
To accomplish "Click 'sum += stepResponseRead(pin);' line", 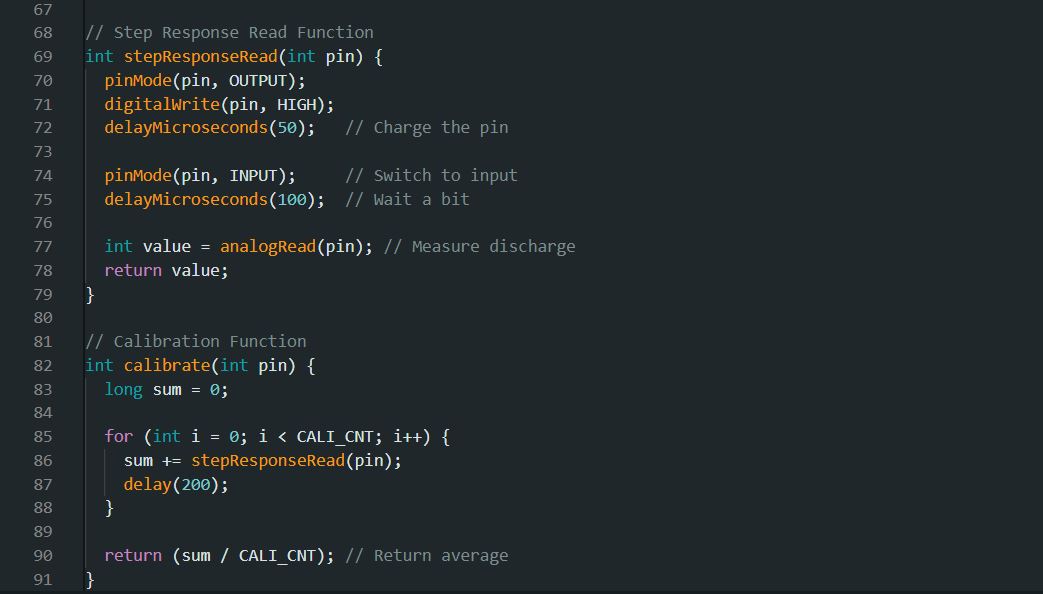I will 263,460.
